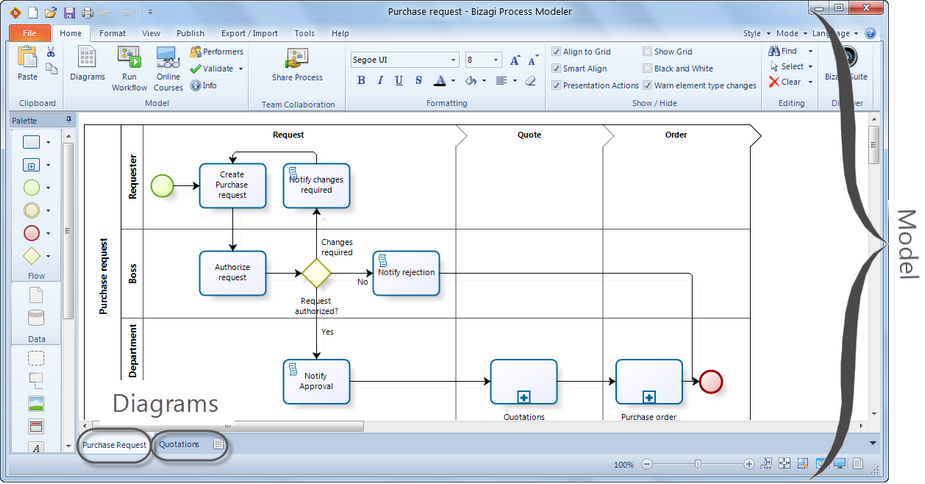Click the zoom out minus button
The height and width of the screenshot is (484, 925).
[x=647, y=465]
